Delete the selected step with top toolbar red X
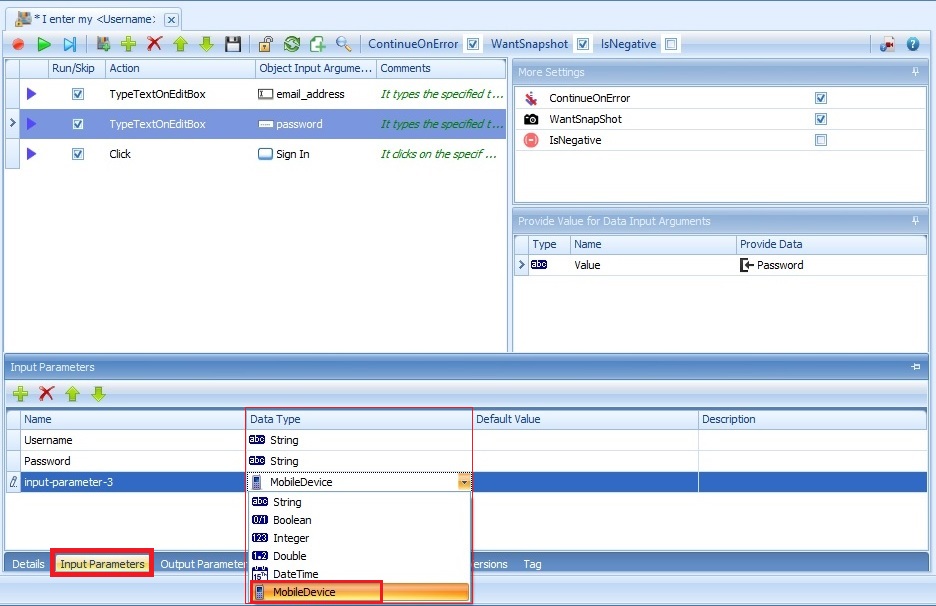936x606 pixels. coord(155,44)
